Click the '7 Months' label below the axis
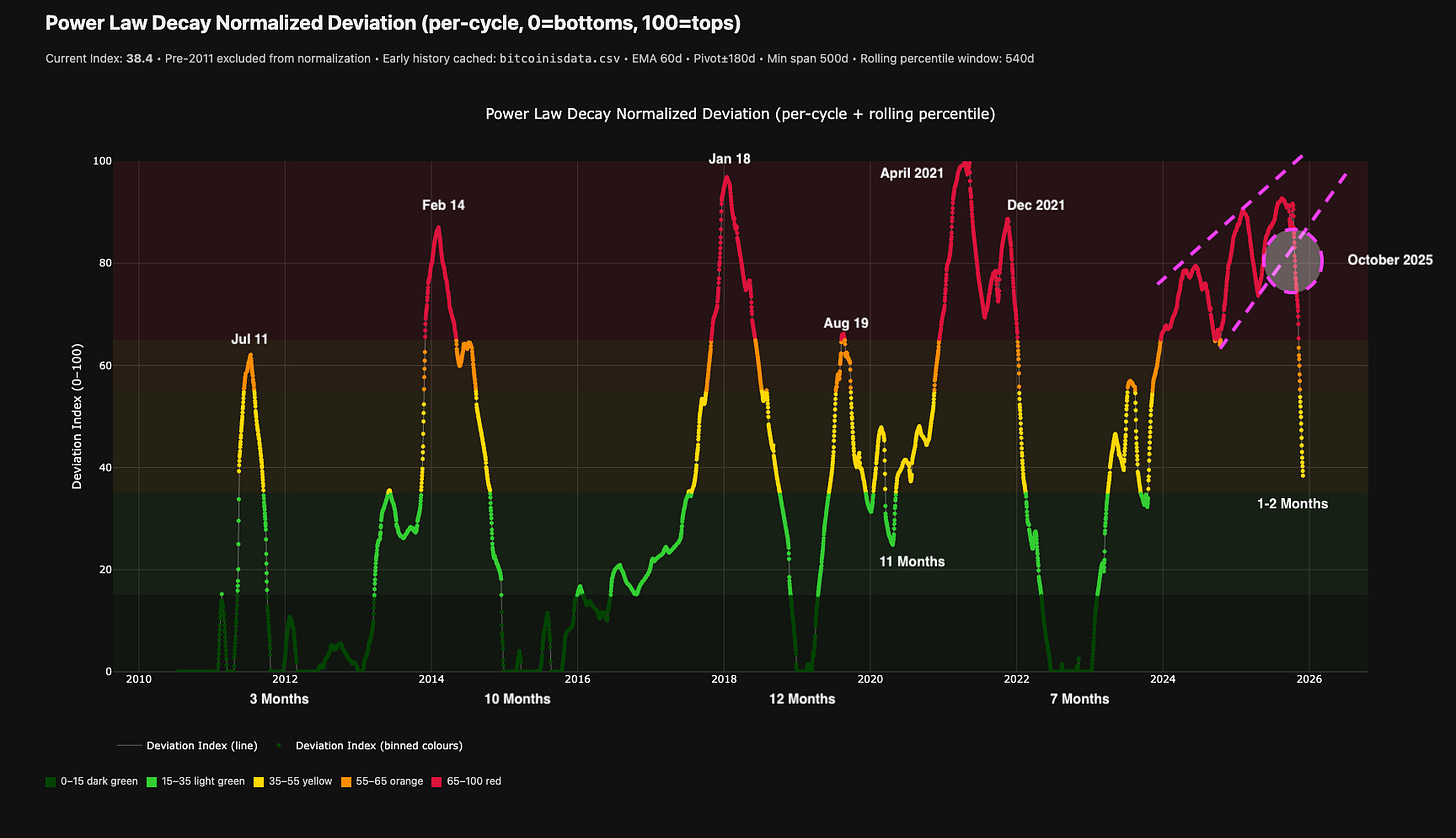The height and width of the screenshot is (838, 1456). click(1079, 699)
